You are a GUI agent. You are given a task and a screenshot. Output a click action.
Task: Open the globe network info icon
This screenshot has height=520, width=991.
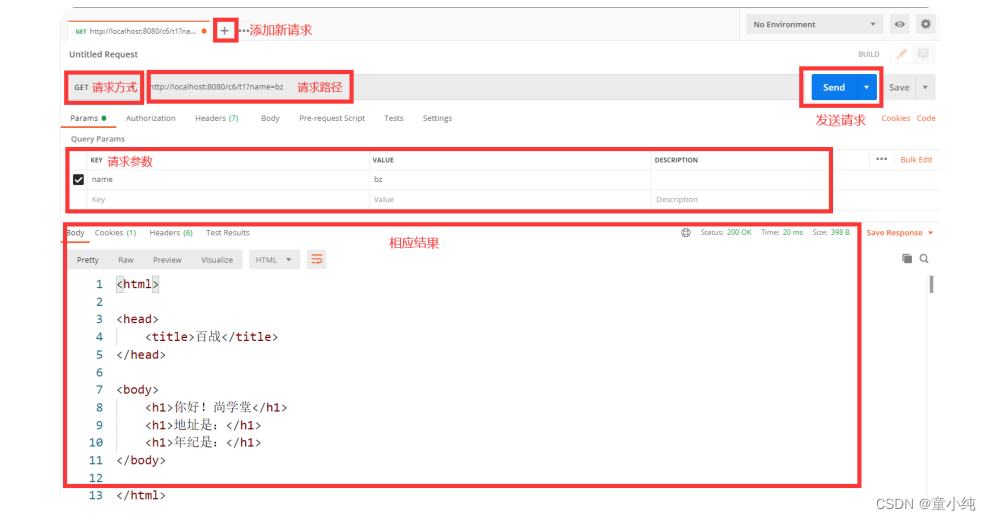pos(686,233)
